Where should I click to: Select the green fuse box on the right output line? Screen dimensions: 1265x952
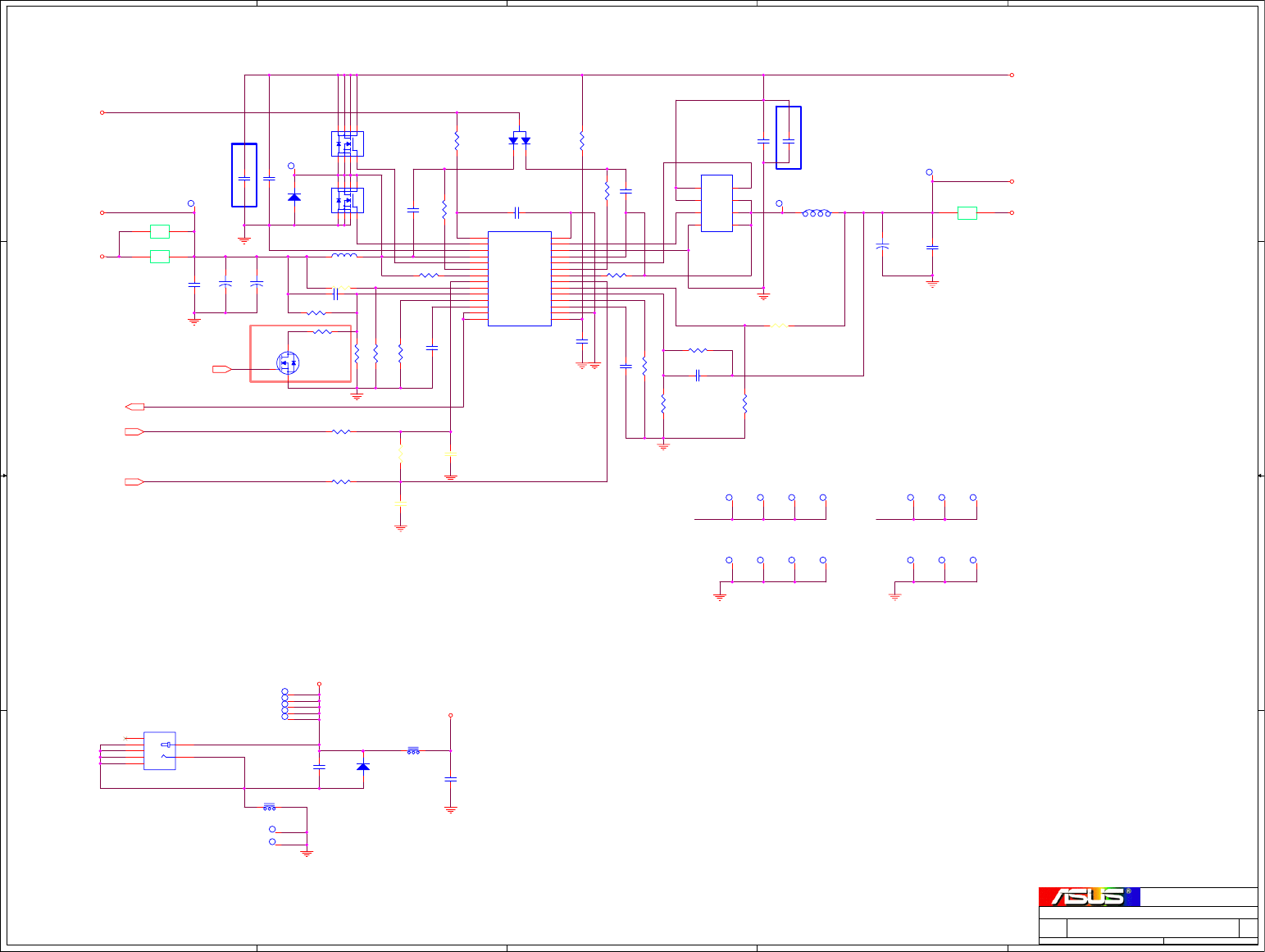967,213
